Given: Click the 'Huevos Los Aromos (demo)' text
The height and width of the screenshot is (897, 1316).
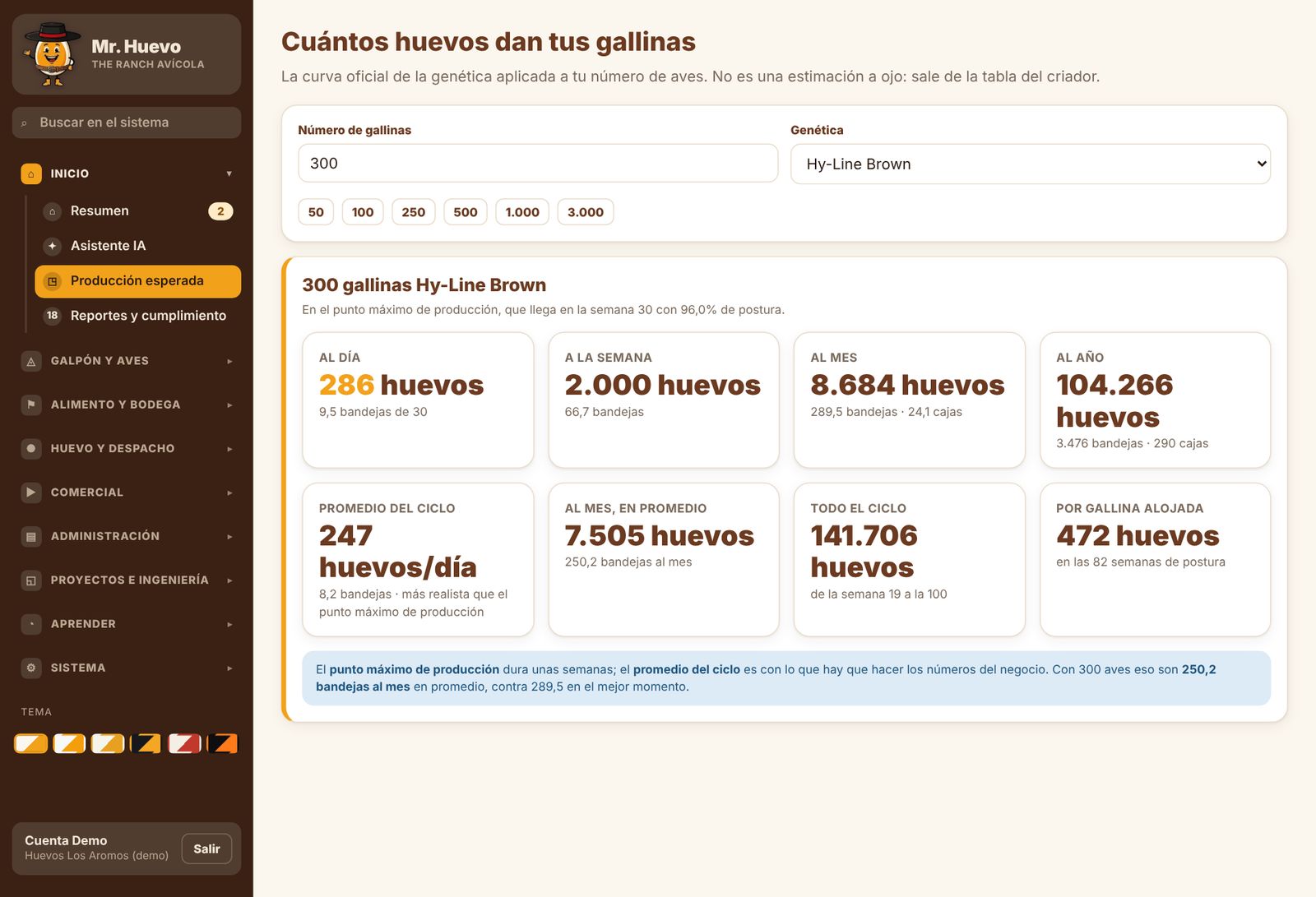Looking at the screenshot, I should pyautogui.click(x=96, y=856).
